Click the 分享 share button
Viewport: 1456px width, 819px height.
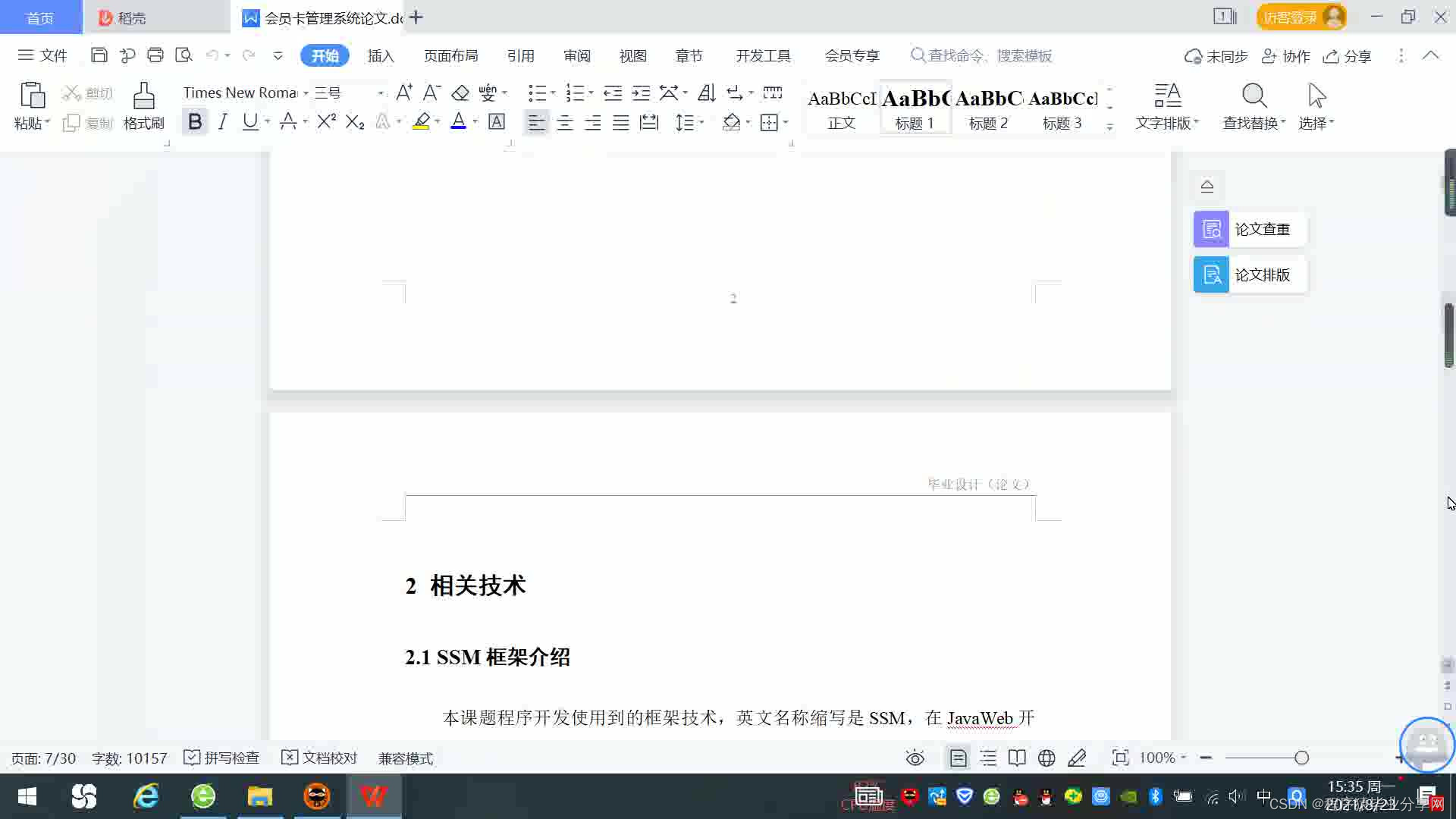pyautogui.click(x=1348, y=56)
